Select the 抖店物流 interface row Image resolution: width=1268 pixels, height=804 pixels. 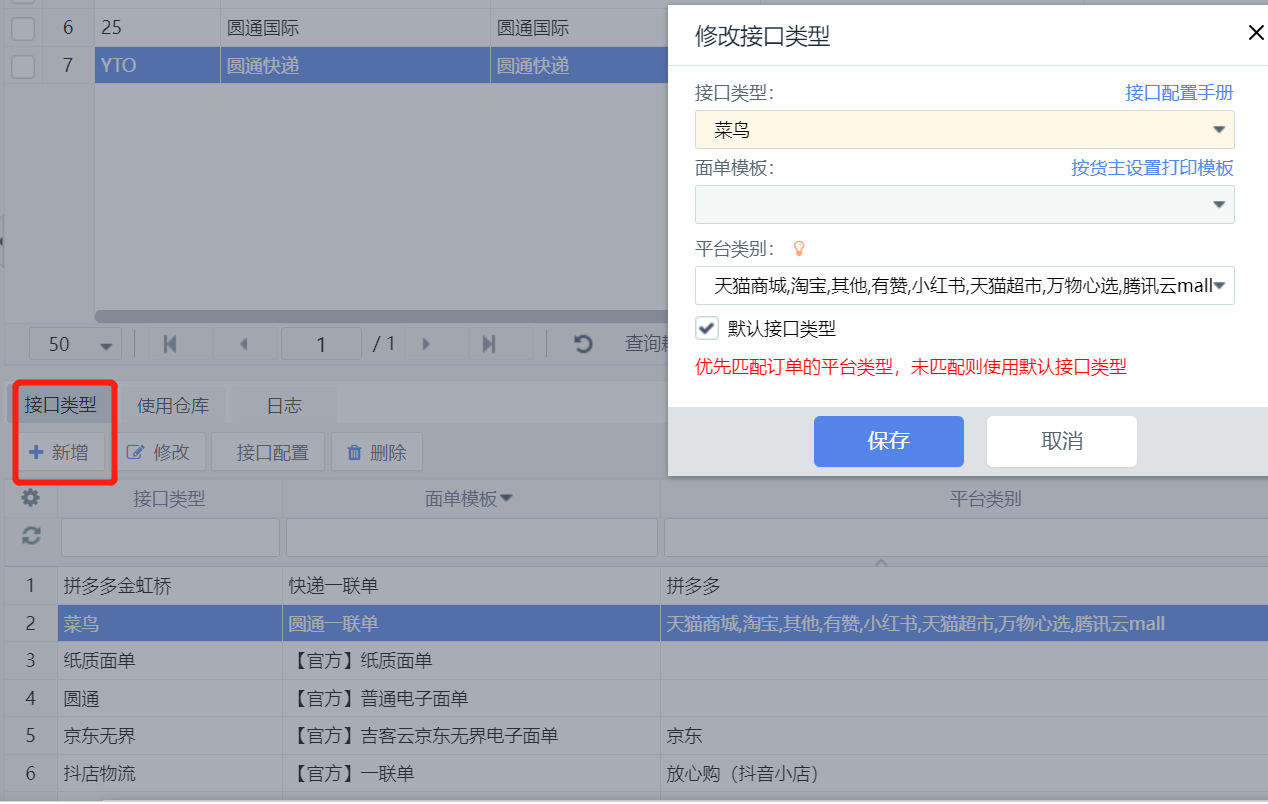pos(634,774)
